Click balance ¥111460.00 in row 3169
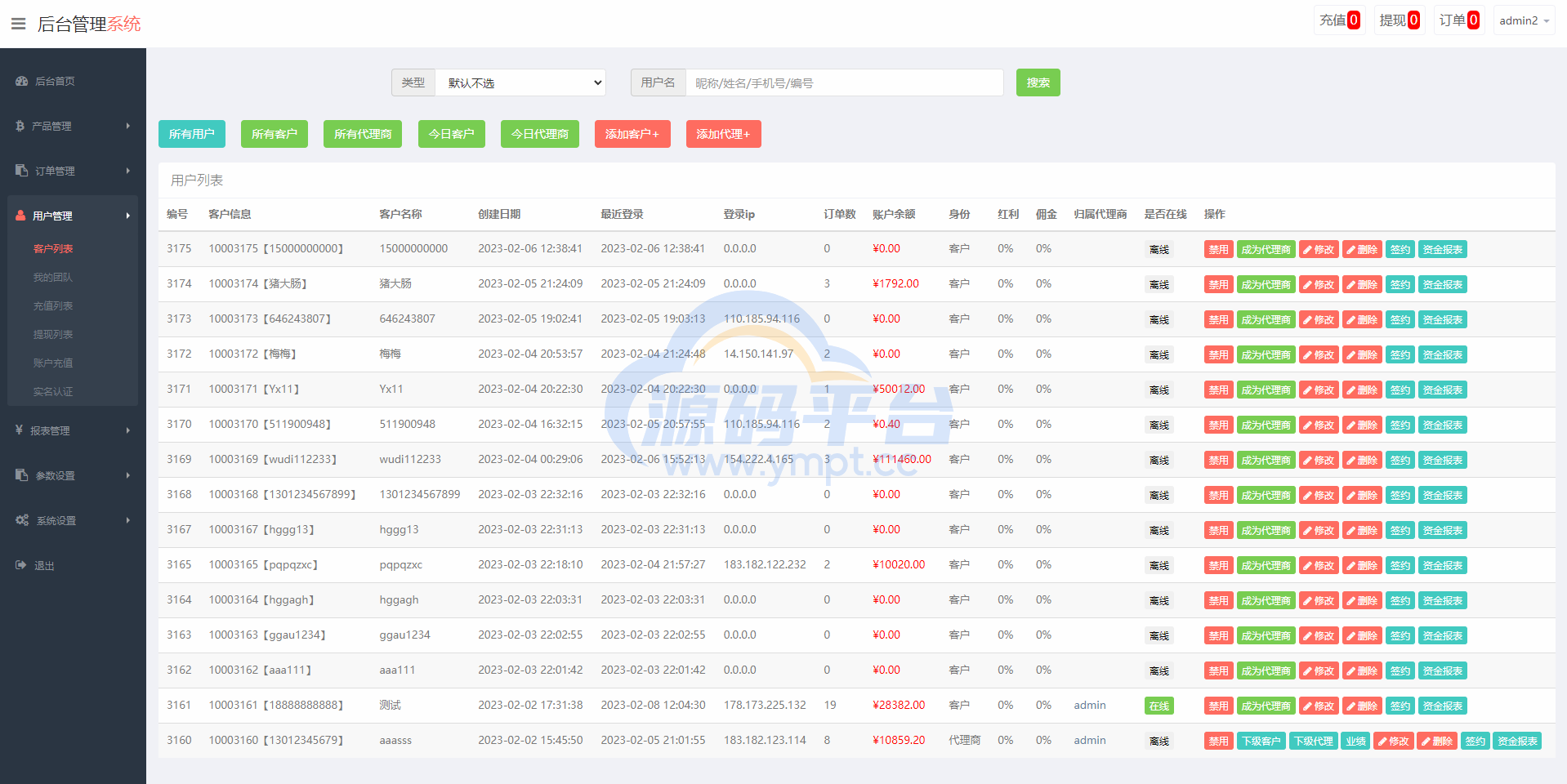 [x=902, y=460]
